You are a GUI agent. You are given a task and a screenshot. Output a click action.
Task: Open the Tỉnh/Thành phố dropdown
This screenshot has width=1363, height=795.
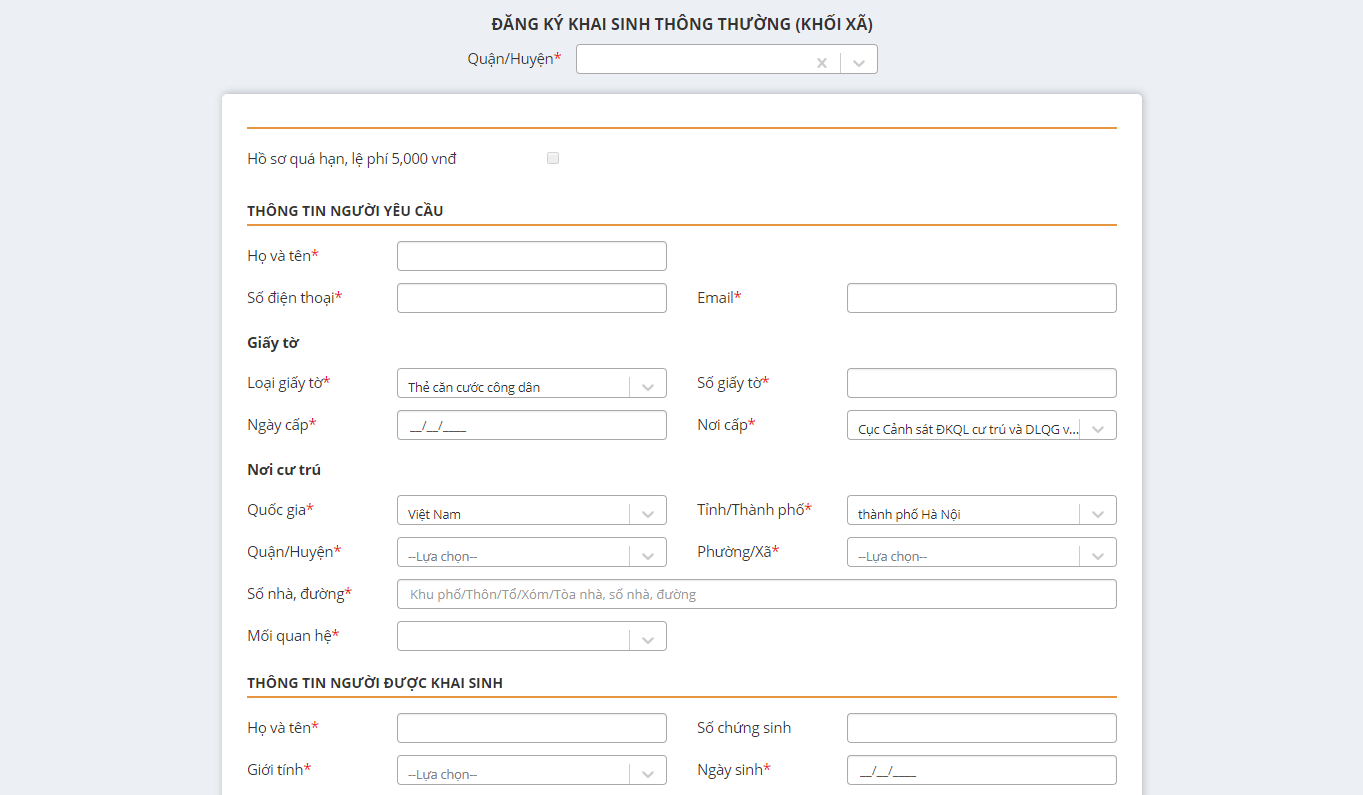point(1097,513)
